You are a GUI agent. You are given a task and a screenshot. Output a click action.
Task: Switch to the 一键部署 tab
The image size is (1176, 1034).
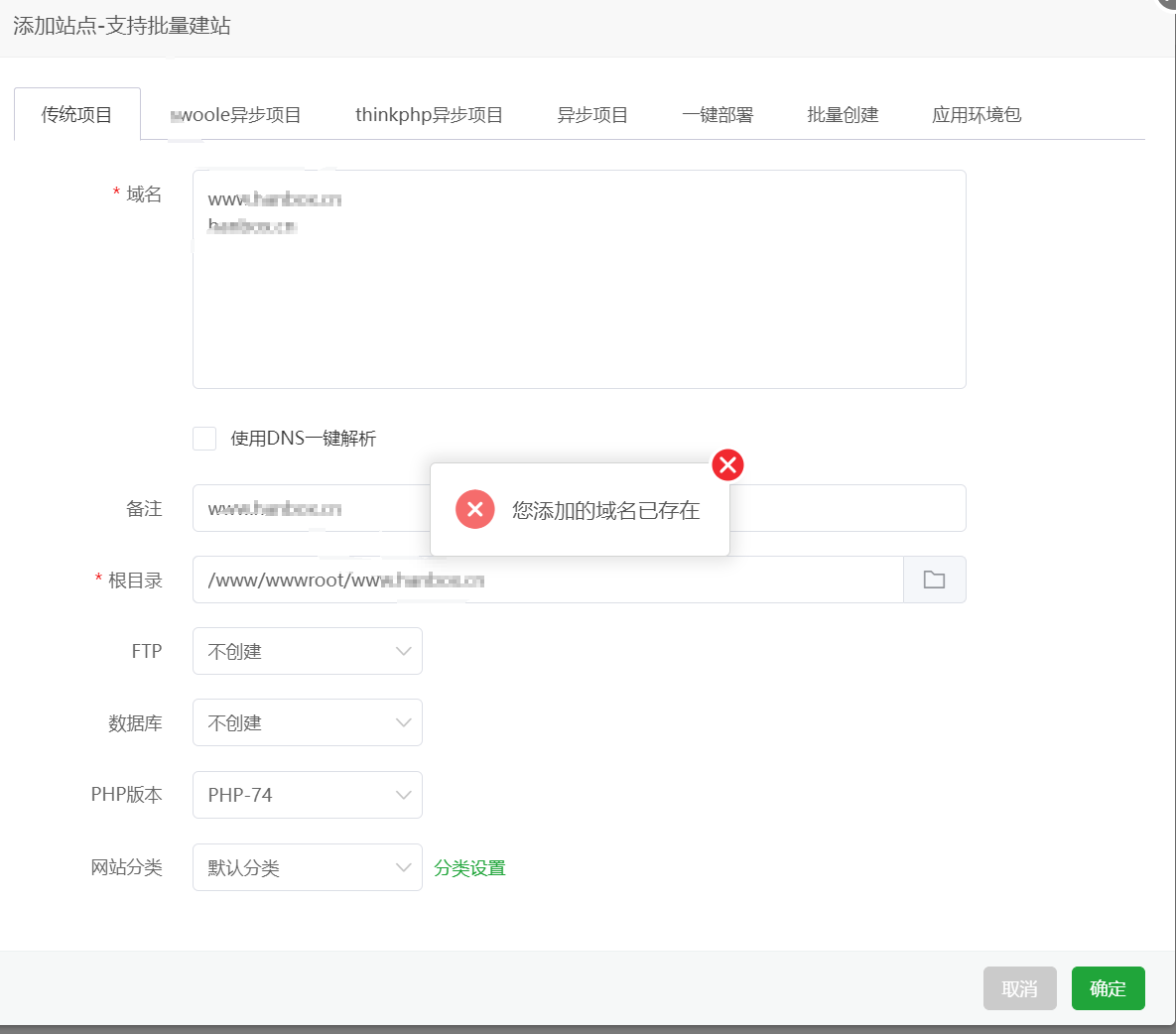coord(718,115)
